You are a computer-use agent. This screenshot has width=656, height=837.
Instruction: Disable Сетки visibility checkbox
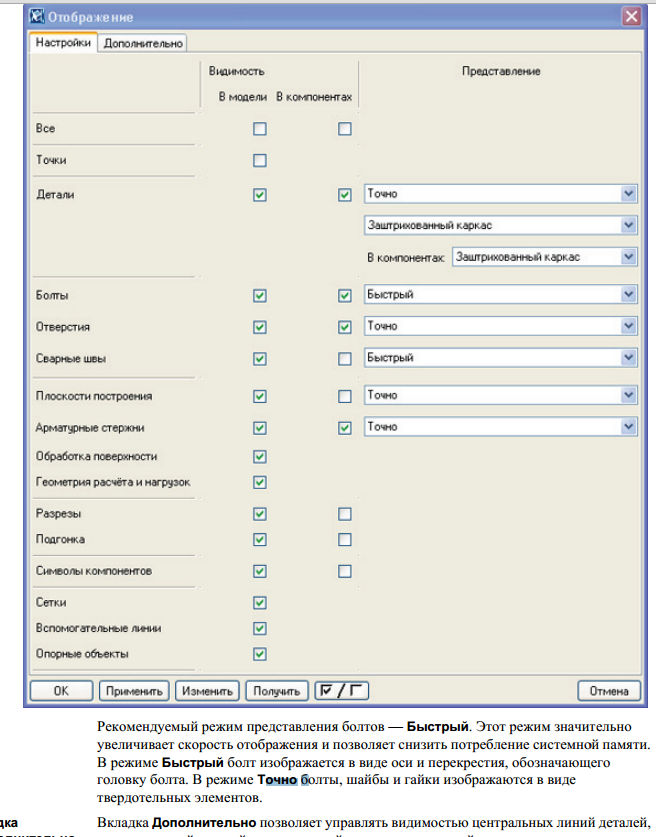[x=260, y=603]
